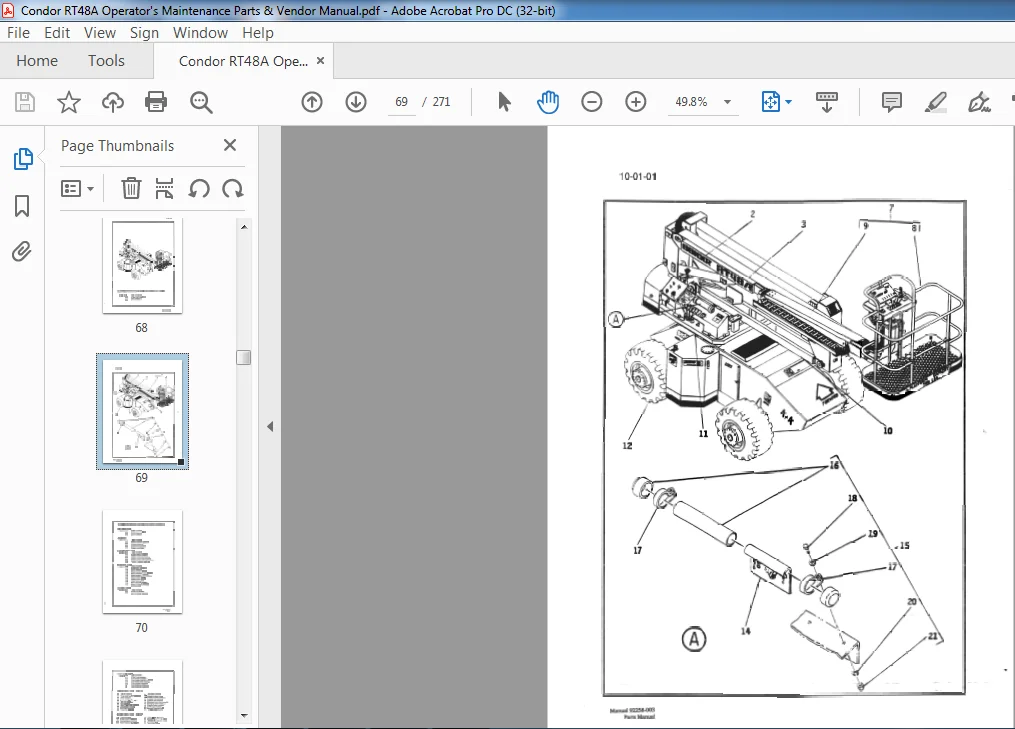
Task: Open the zoom level dropdown arrow
Action: pos(728,102)
